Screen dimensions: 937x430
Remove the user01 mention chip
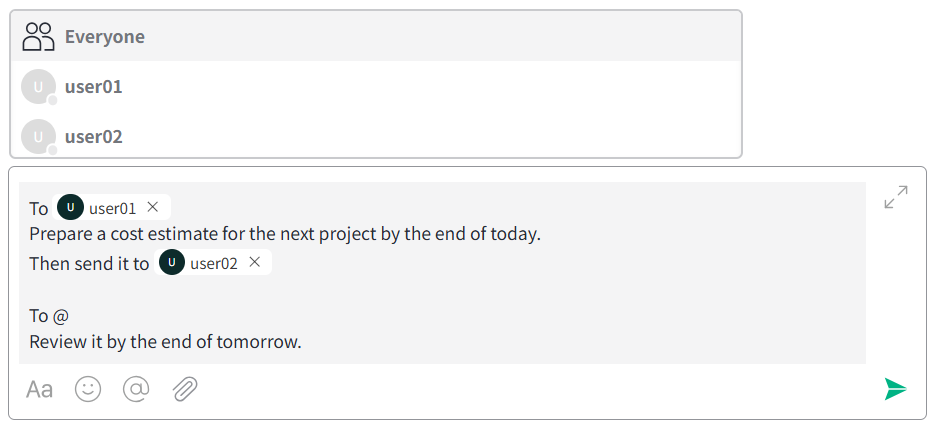[153, 207]
